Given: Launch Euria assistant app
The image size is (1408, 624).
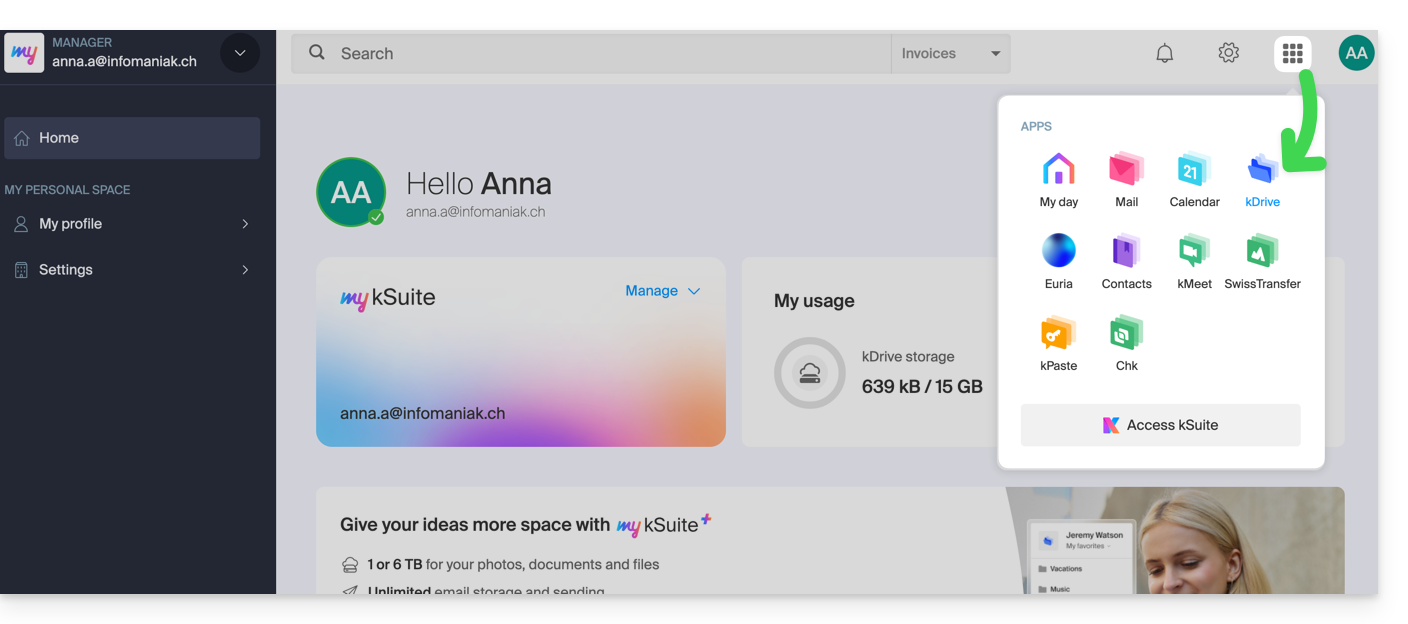Looking at the screenshot, I should pos(1058,252).
